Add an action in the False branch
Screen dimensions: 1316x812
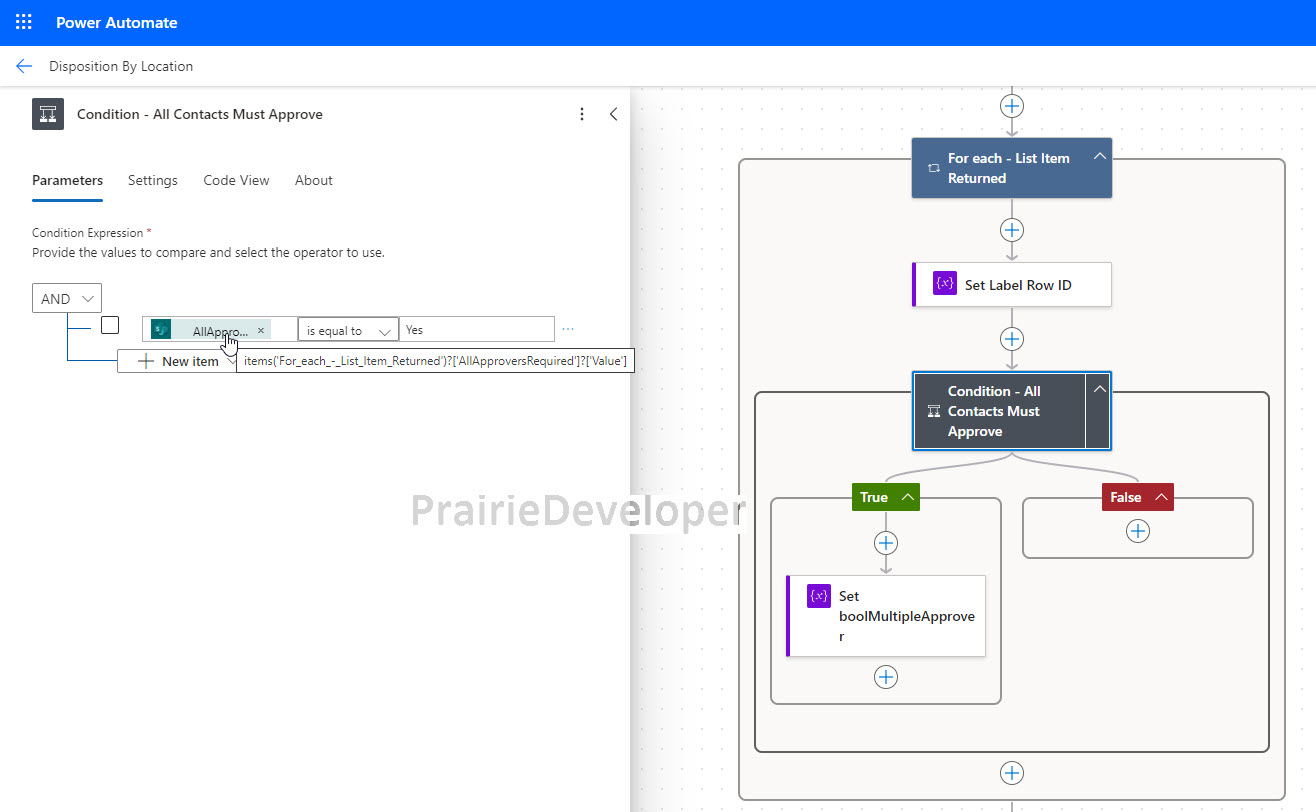1138,532
